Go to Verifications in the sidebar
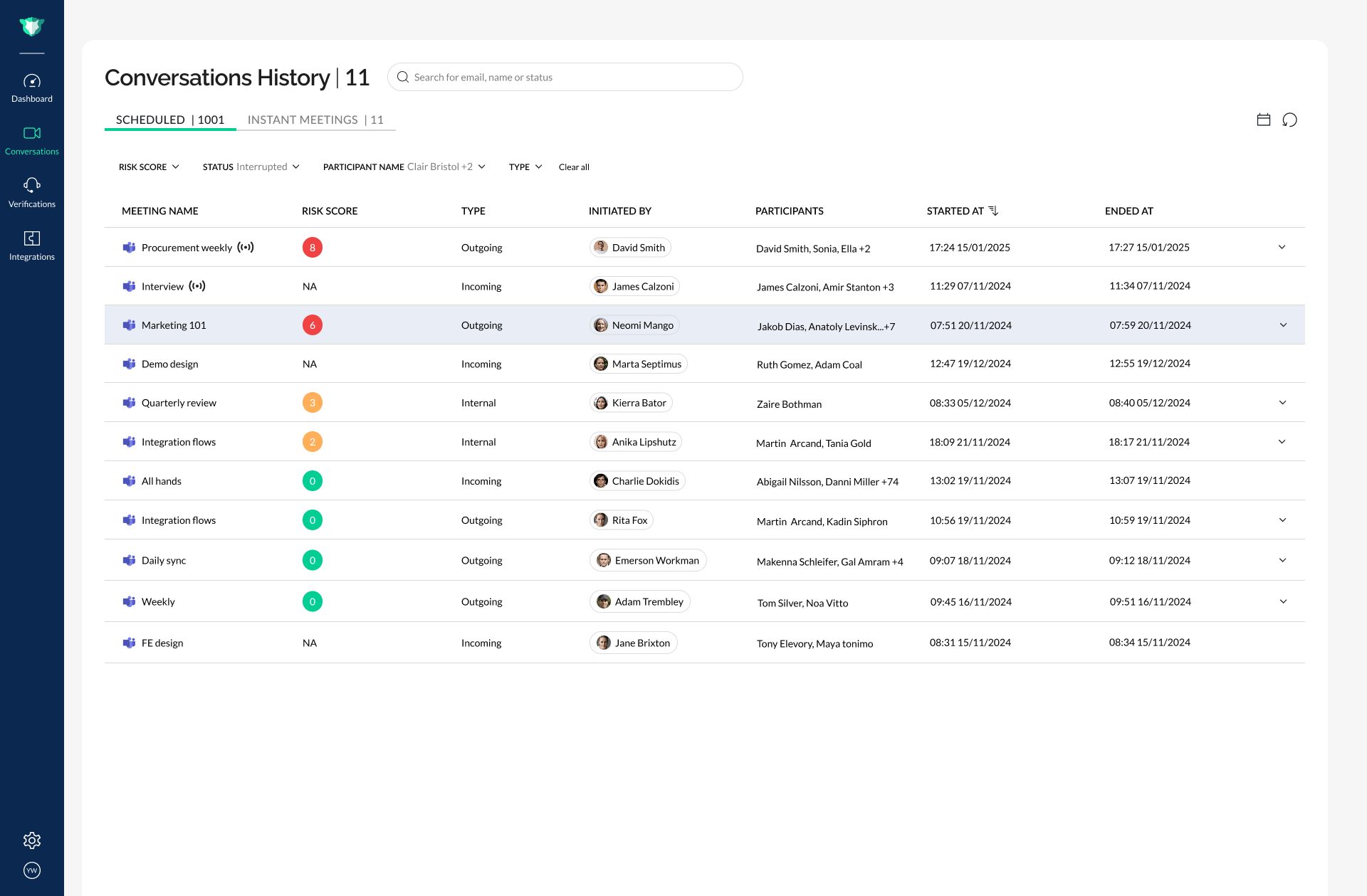Image resolution: width=1367 pixels, height=896 pixels. click(31, 193)
